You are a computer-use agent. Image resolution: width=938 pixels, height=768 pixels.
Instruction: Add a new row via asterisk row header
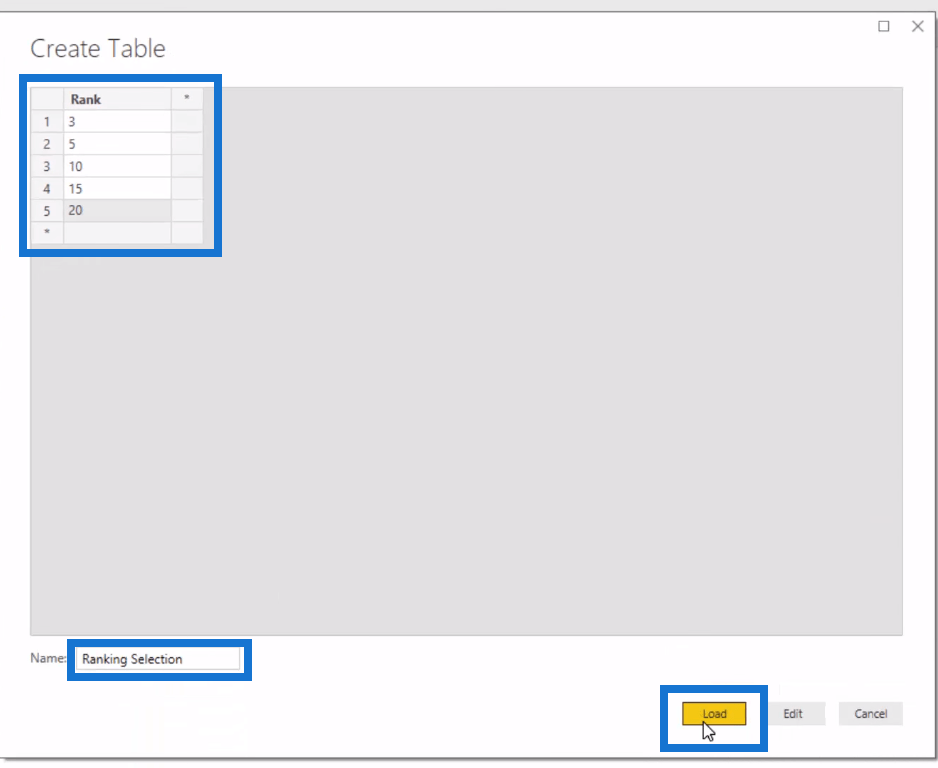click(47, 233)
